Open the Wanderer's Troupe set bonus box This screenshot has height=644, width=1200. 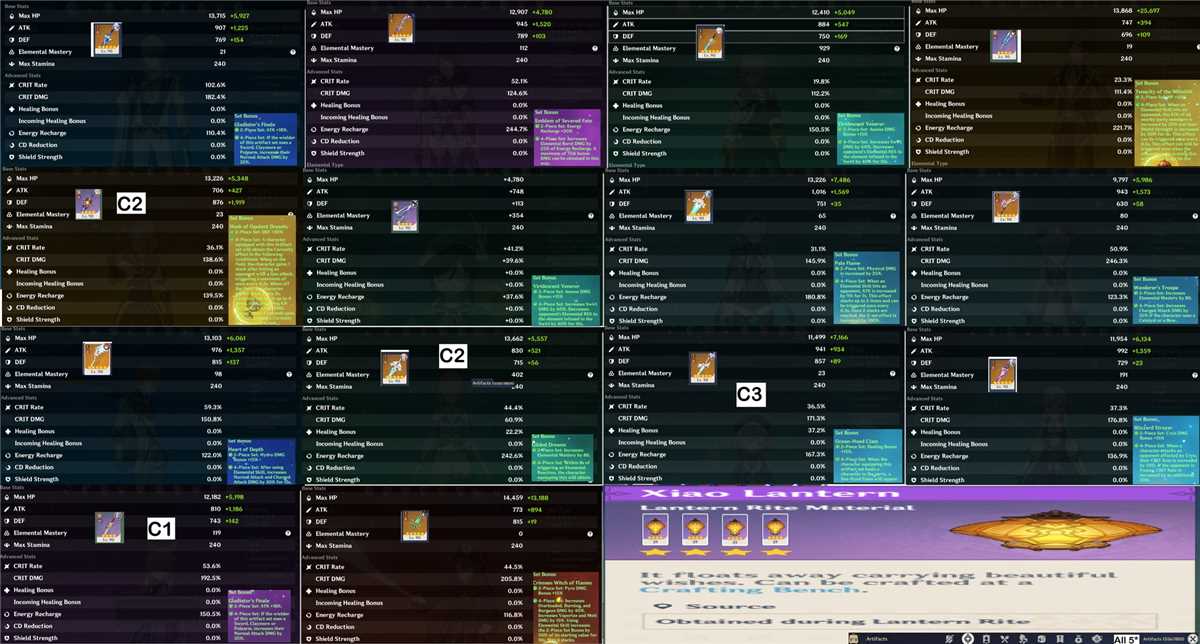[1164, 298]
